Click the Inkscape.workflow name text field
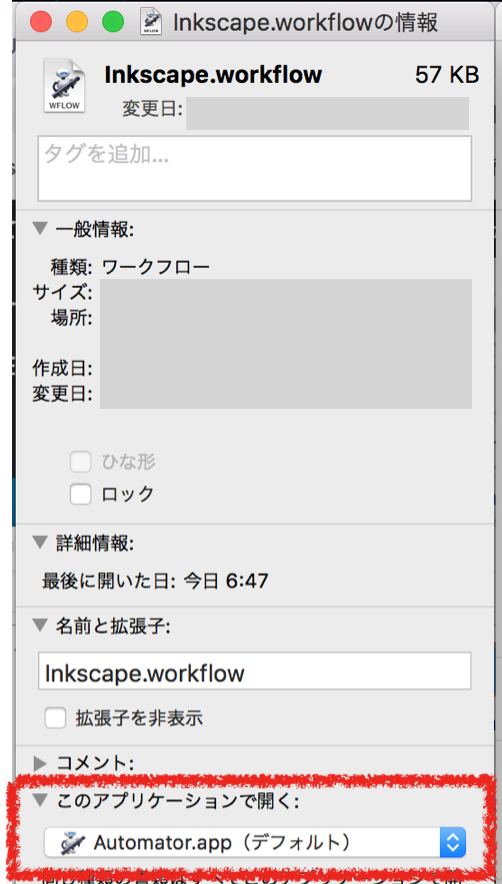Image resolution: width=502 pixels, height=884 pixels. [254, 671]
